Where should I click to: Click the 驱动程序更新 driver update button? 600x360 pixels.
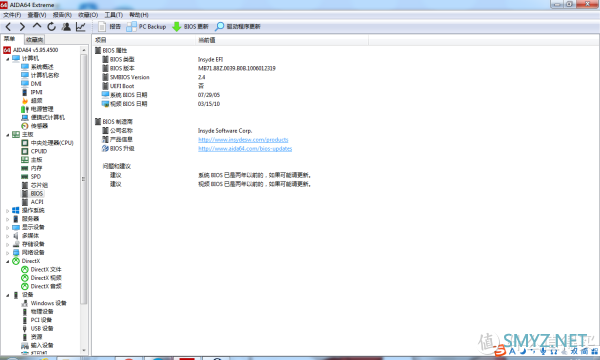tap(238, 26)
